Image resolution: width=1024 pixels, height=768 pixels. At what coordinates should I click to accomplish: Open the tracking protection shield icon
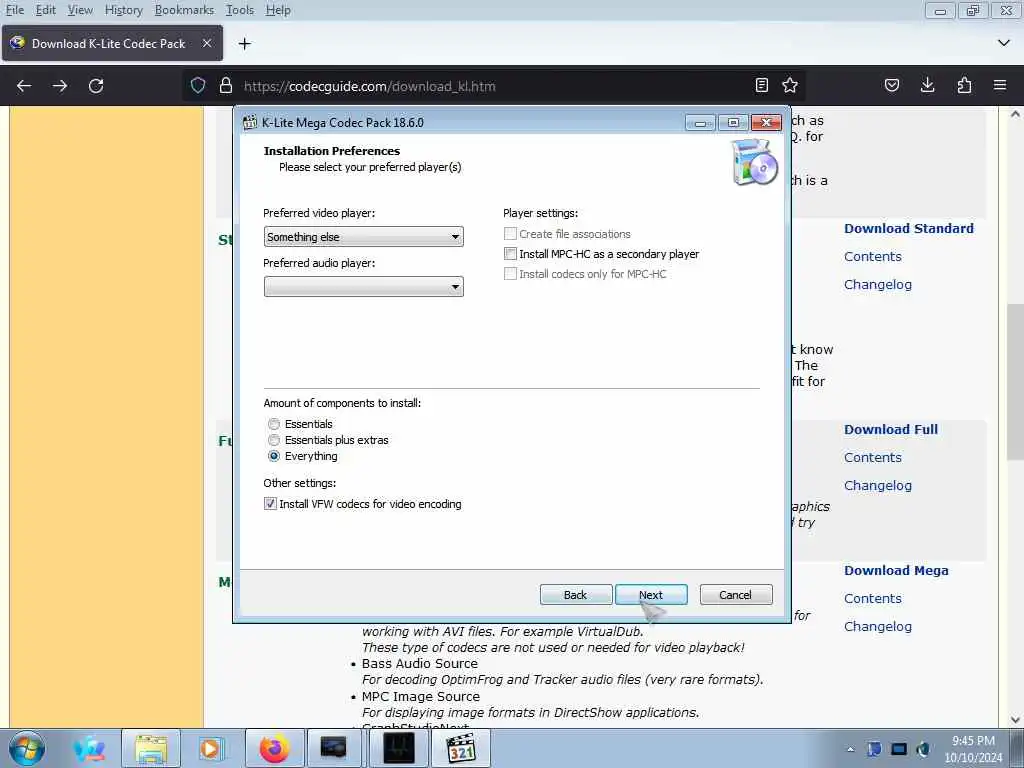coord(198,86)
